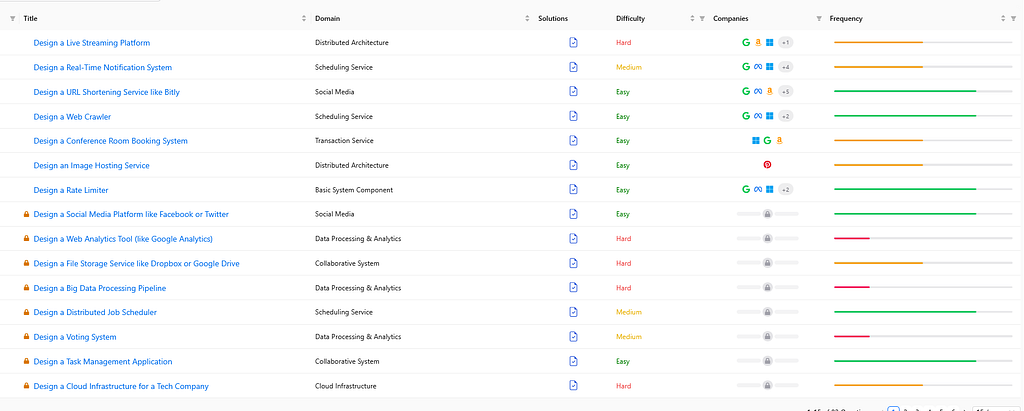Open solution icon for Image Hosting Service row
Screen dimensions: 1024x411
573,165
